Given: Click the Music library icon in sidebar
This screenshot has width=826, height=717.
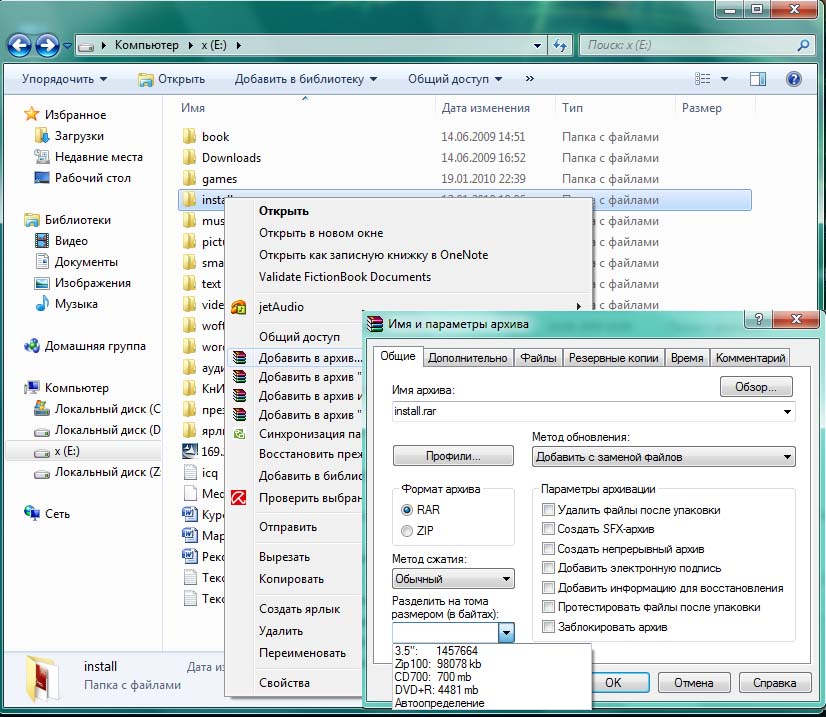Looking at the screenshot, I should tap(42, 304).
